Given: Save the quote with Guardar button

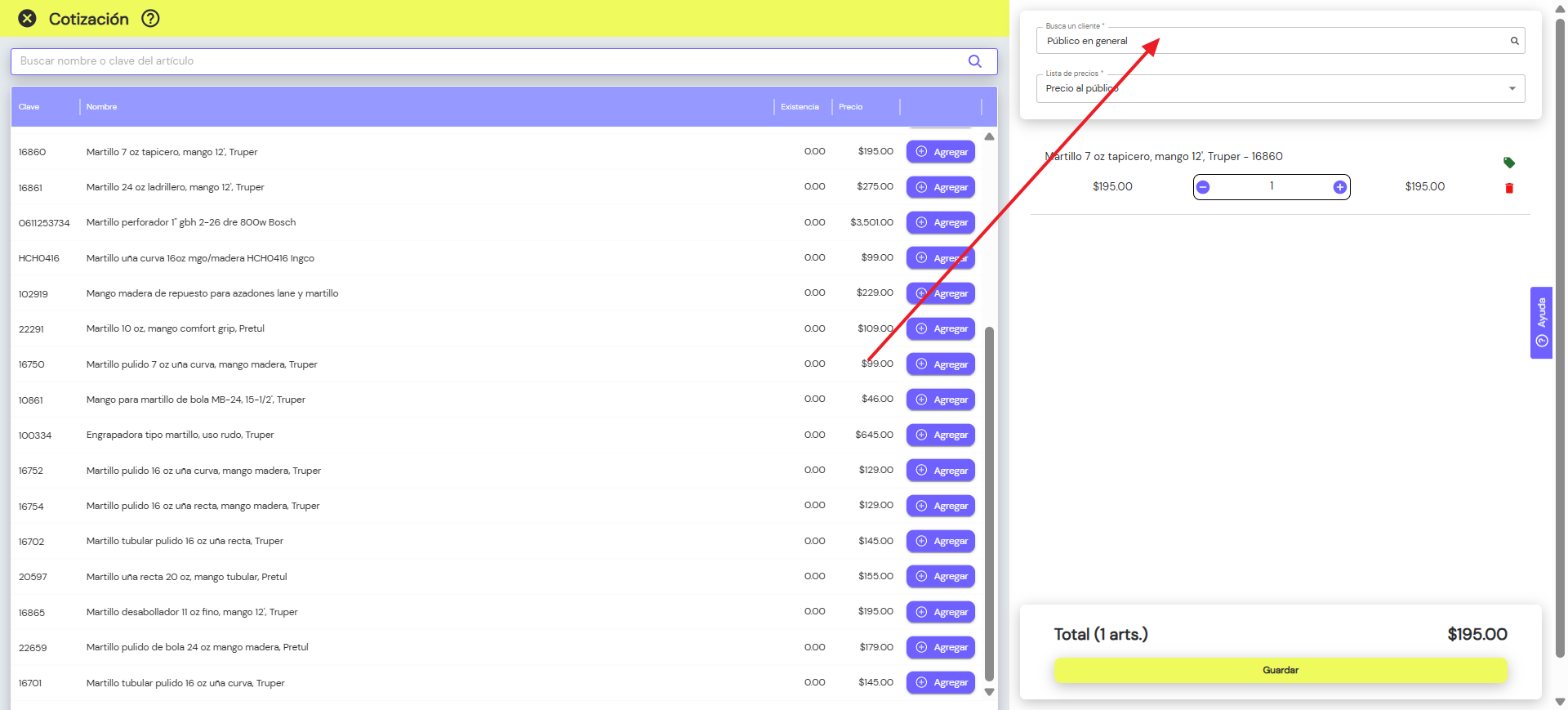Looking at the screenshot, I should pos(1280,670).
